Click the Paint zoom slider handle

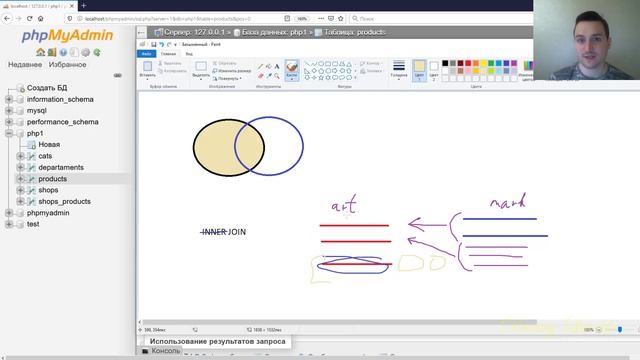click(x=620, y=329)
